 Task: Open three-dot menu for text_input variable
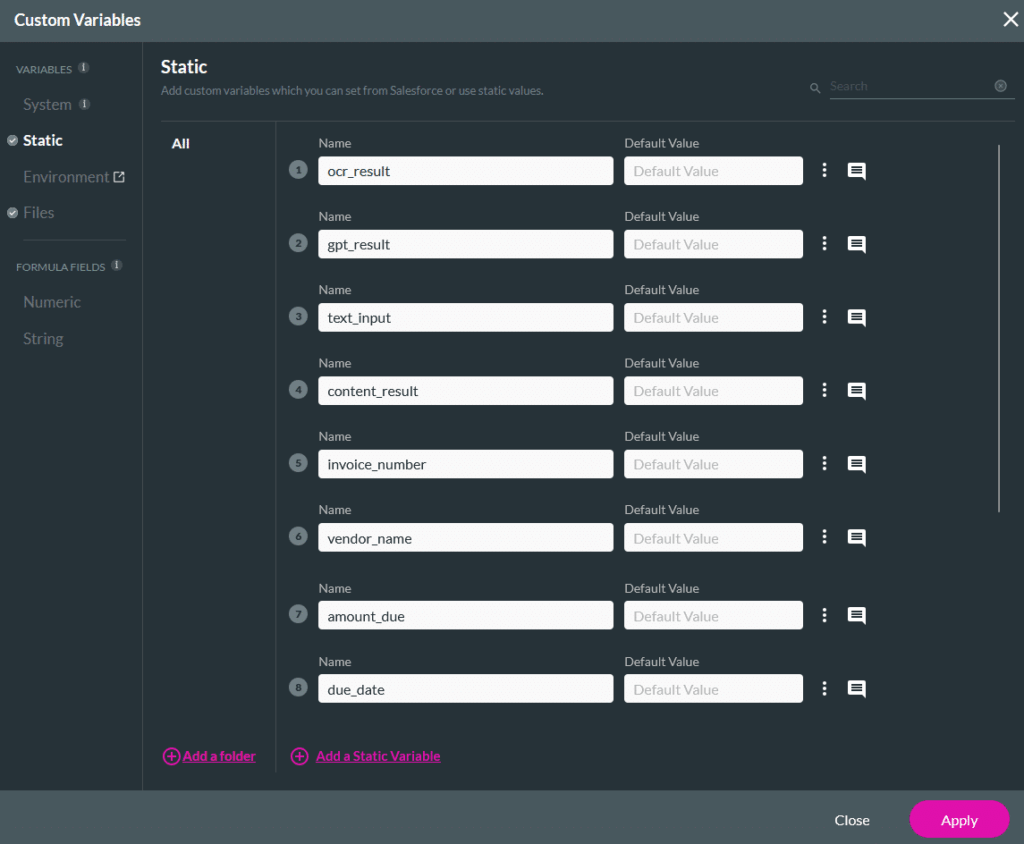click(x=824, y=317)
